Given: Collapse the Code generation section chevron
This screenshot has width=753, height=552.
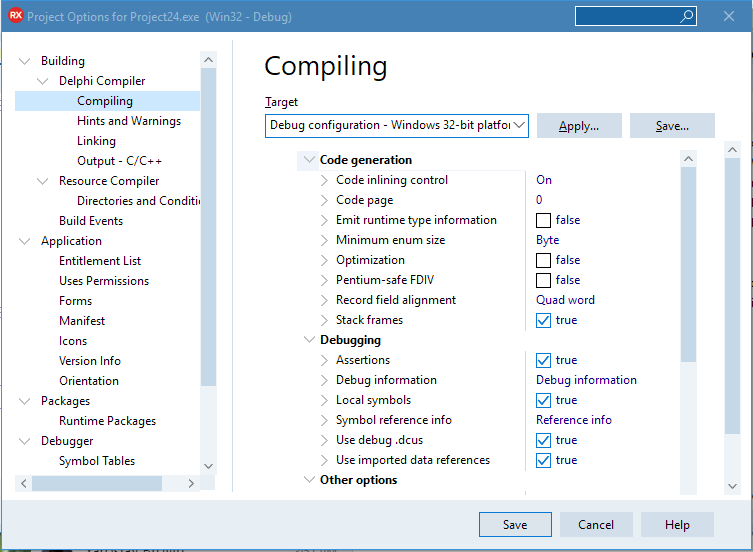Looking at the screenshot, I should tap(307, 160).
